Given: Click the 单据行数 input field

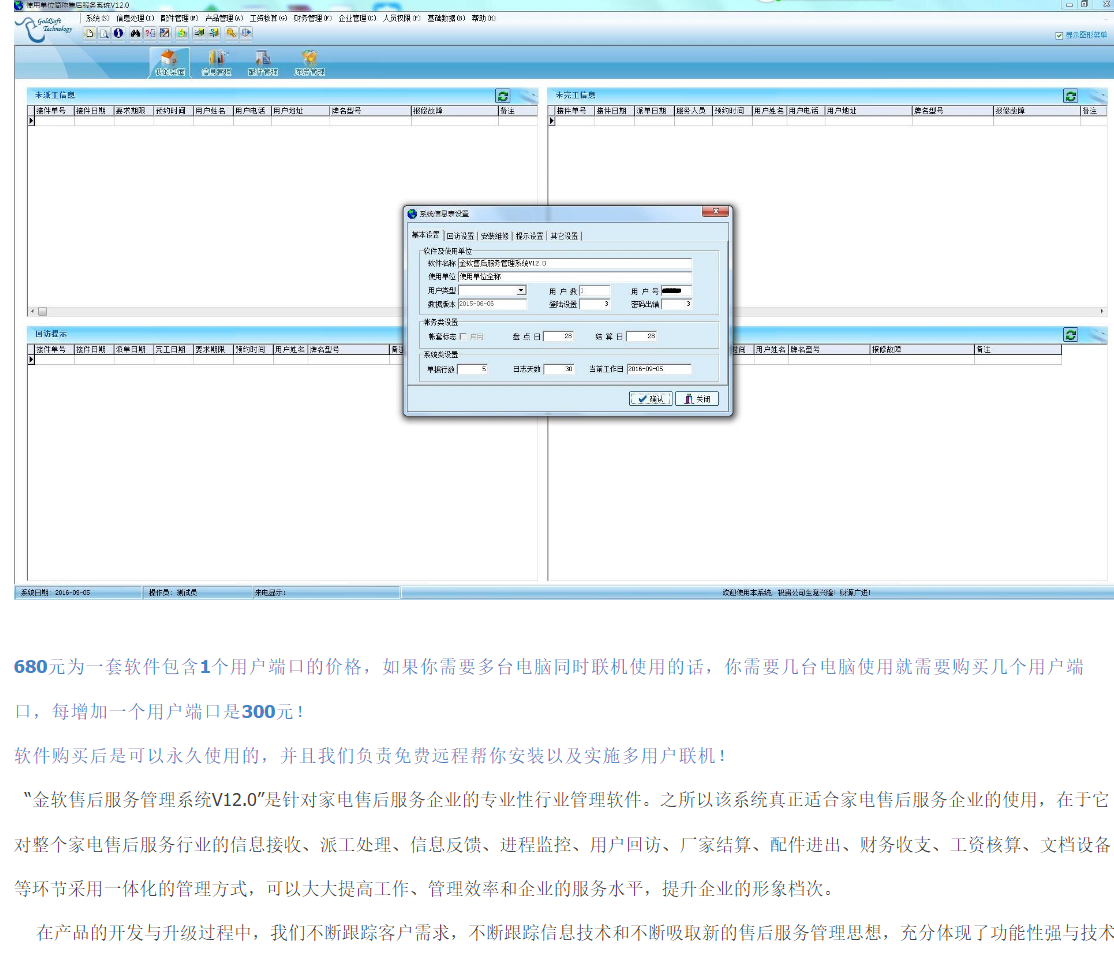Looking at the screenshot, I should pyautogui.click(x=473, y=370).
